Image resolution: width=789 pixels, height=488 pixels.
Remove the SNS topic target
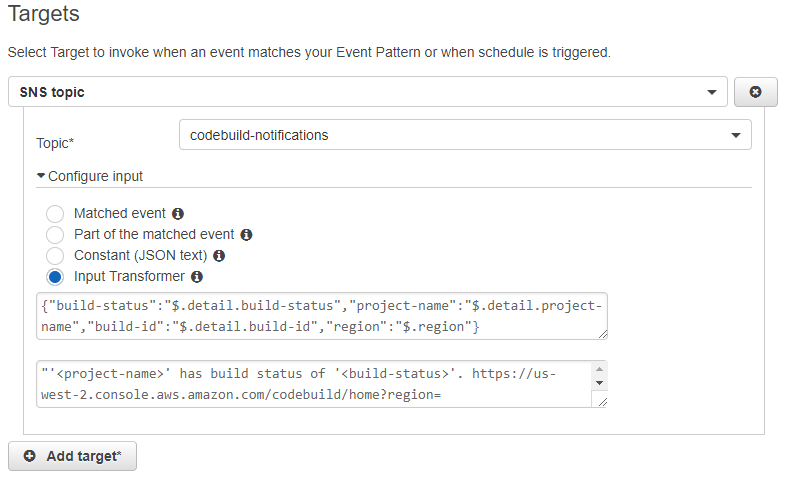coord(756,92)
